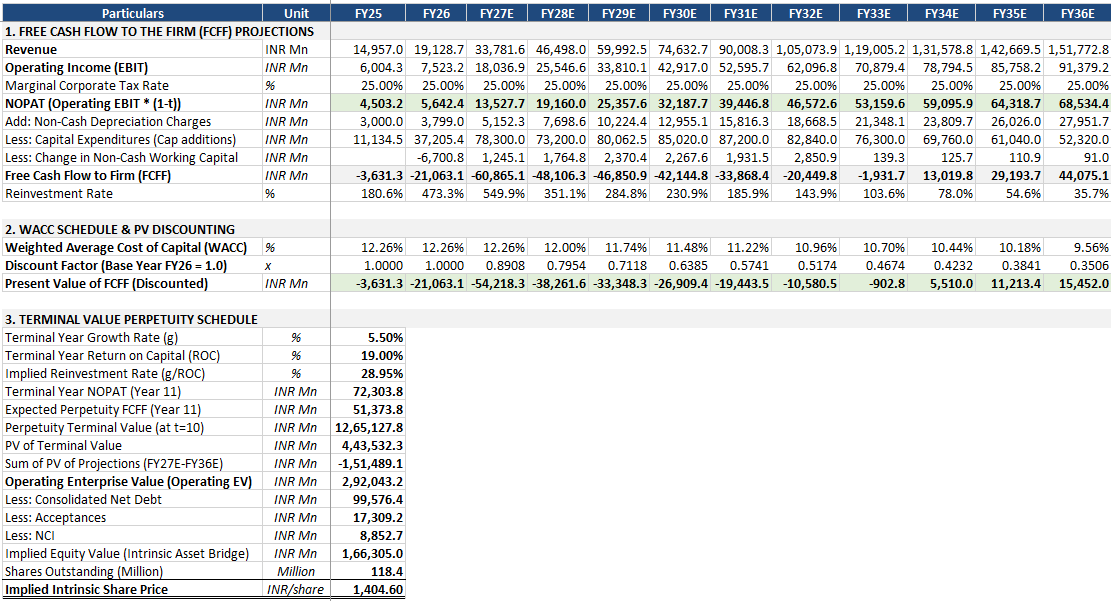Click 'PV of Terminal Value' label
Viewport: 1111px width, 601px height.
[64, 446]
